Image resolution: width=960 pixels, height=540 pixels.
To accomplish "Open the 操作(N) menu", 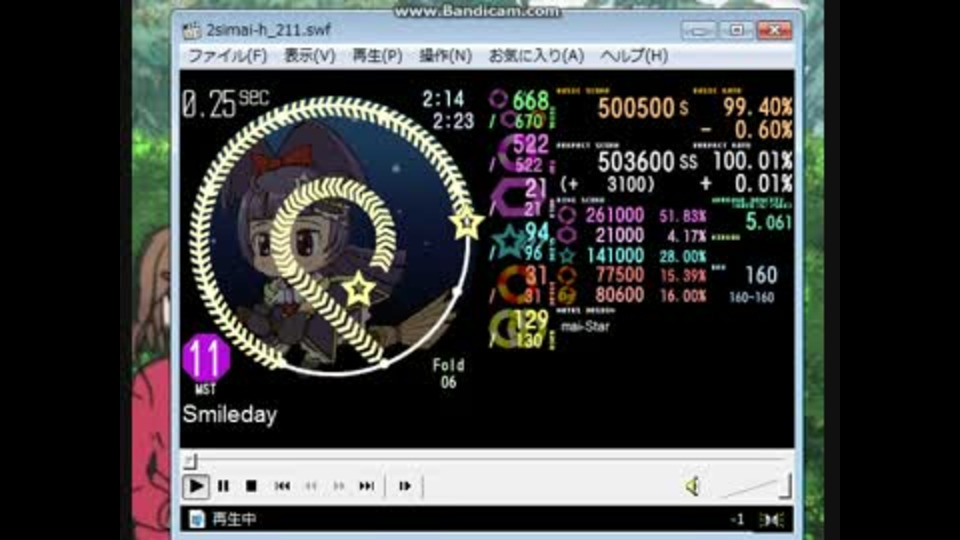I will click(445, 56).
